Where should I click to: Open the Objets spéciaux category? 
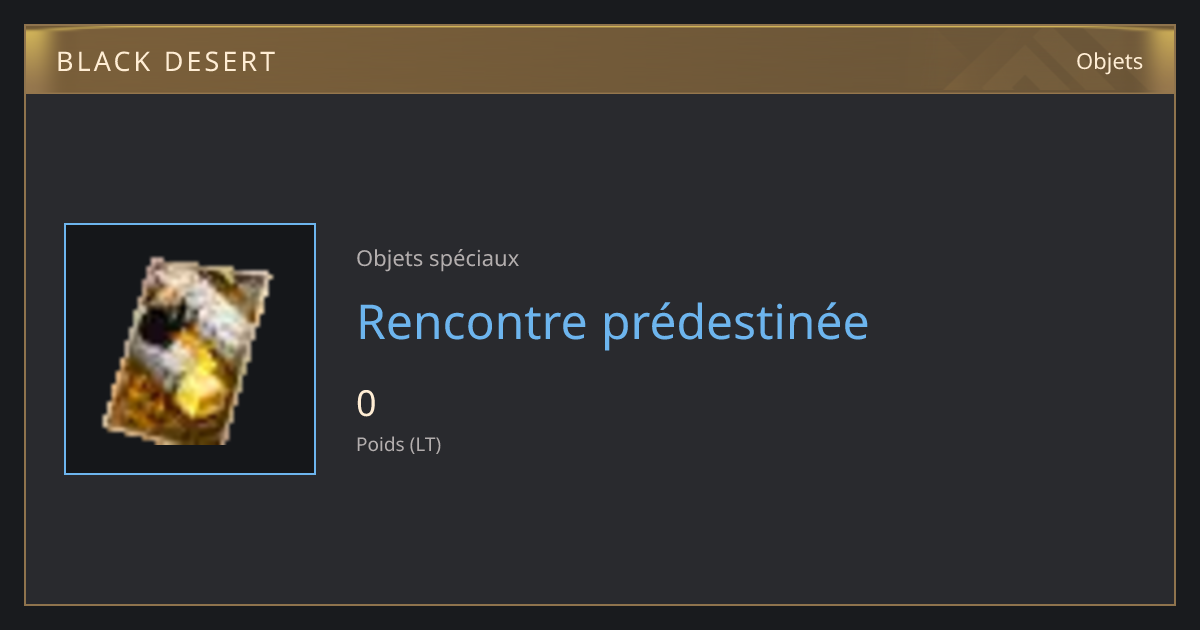click(x=437, y=258)
